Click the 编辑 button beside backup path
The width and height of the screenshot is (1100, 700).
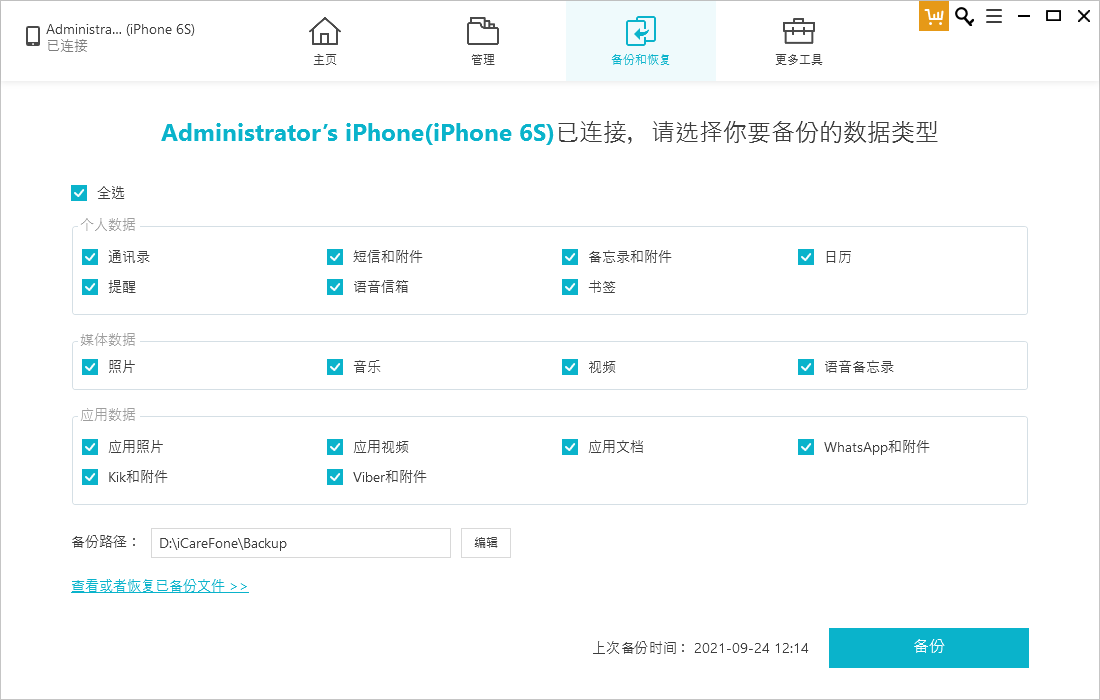pyautogui.click(x=486, y=542)
